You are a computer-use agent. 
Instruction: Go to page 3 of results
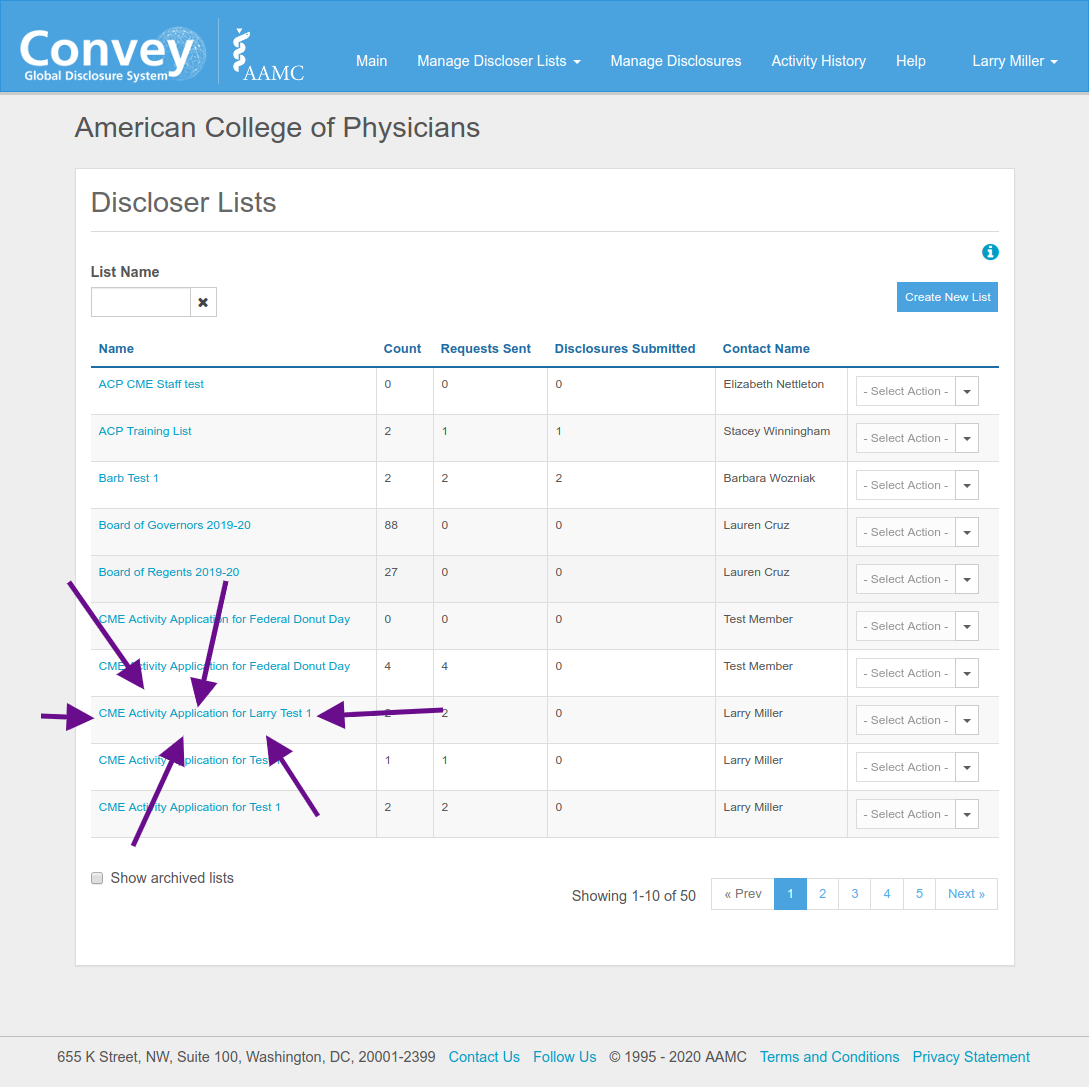coord(855,894)
